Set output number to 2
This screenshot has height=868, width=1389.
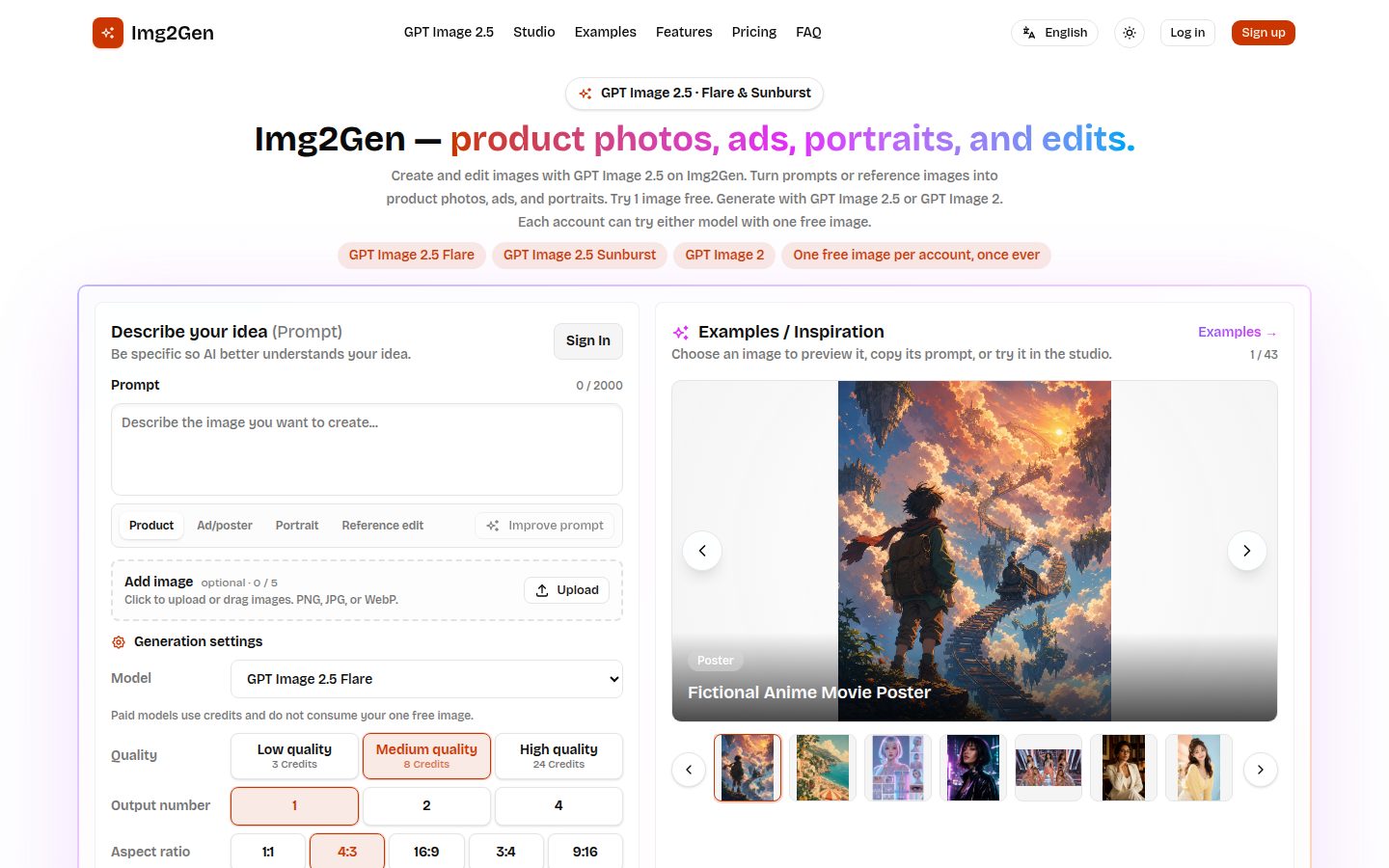click(426, 806)
